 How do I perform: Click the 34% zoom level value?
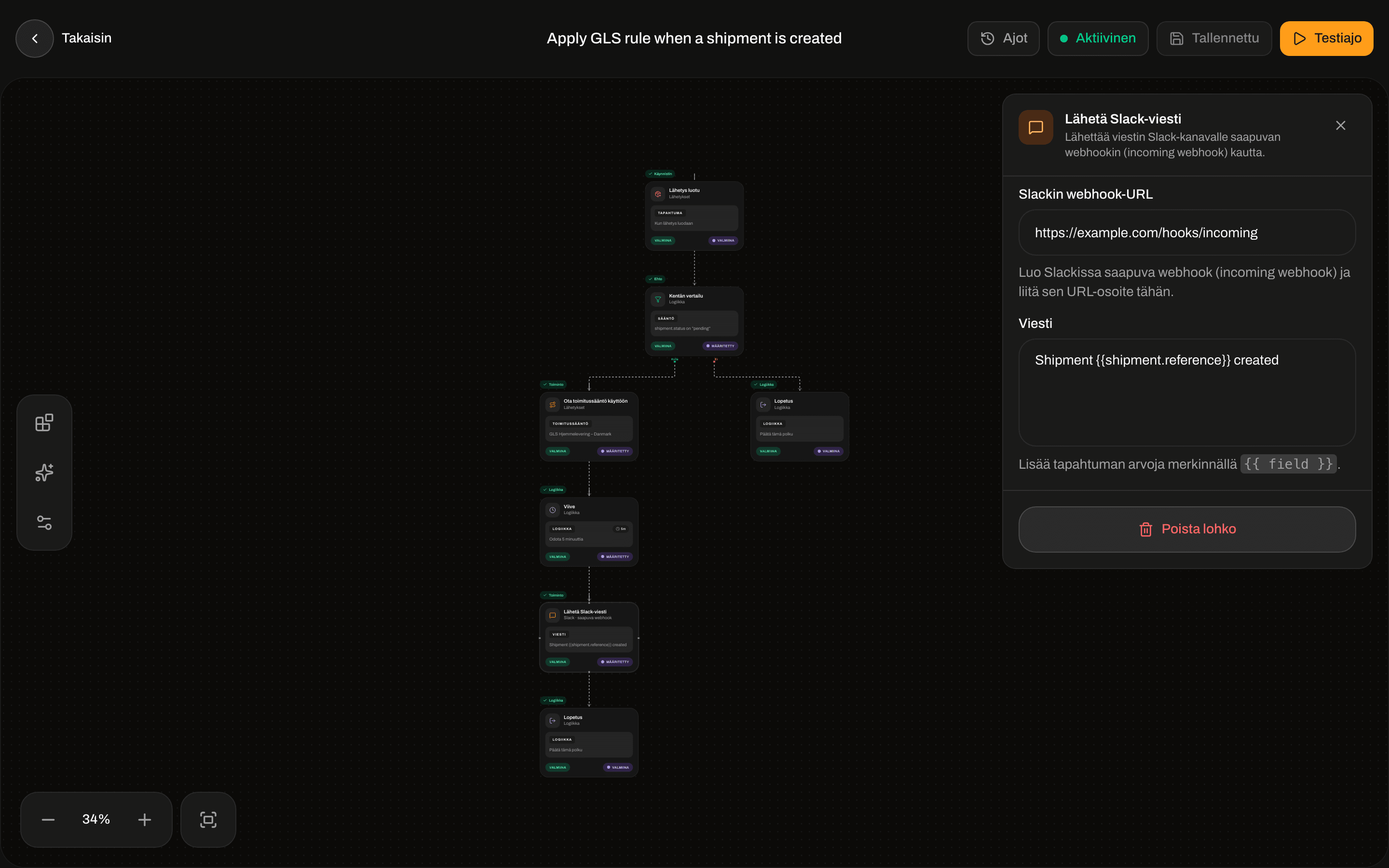pos(96,819)
